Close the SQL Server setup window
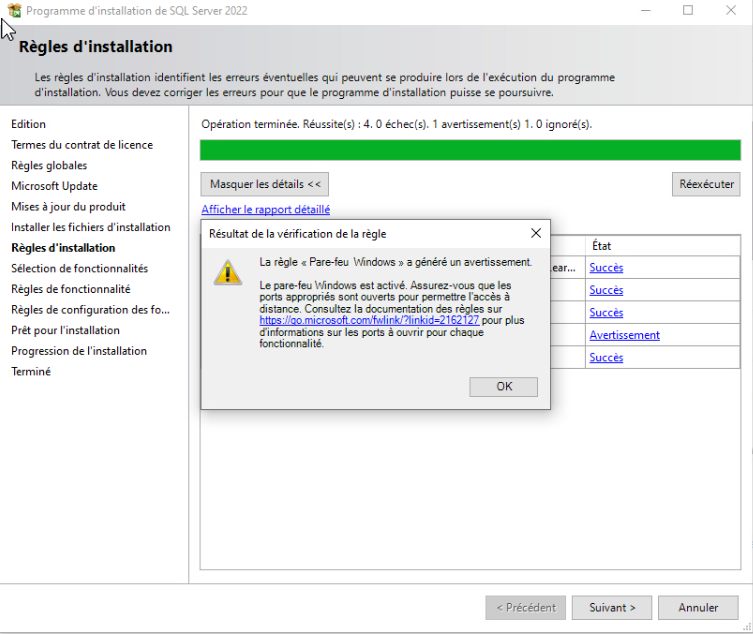Viewport: 753px width, 634px height. (731, 10)
